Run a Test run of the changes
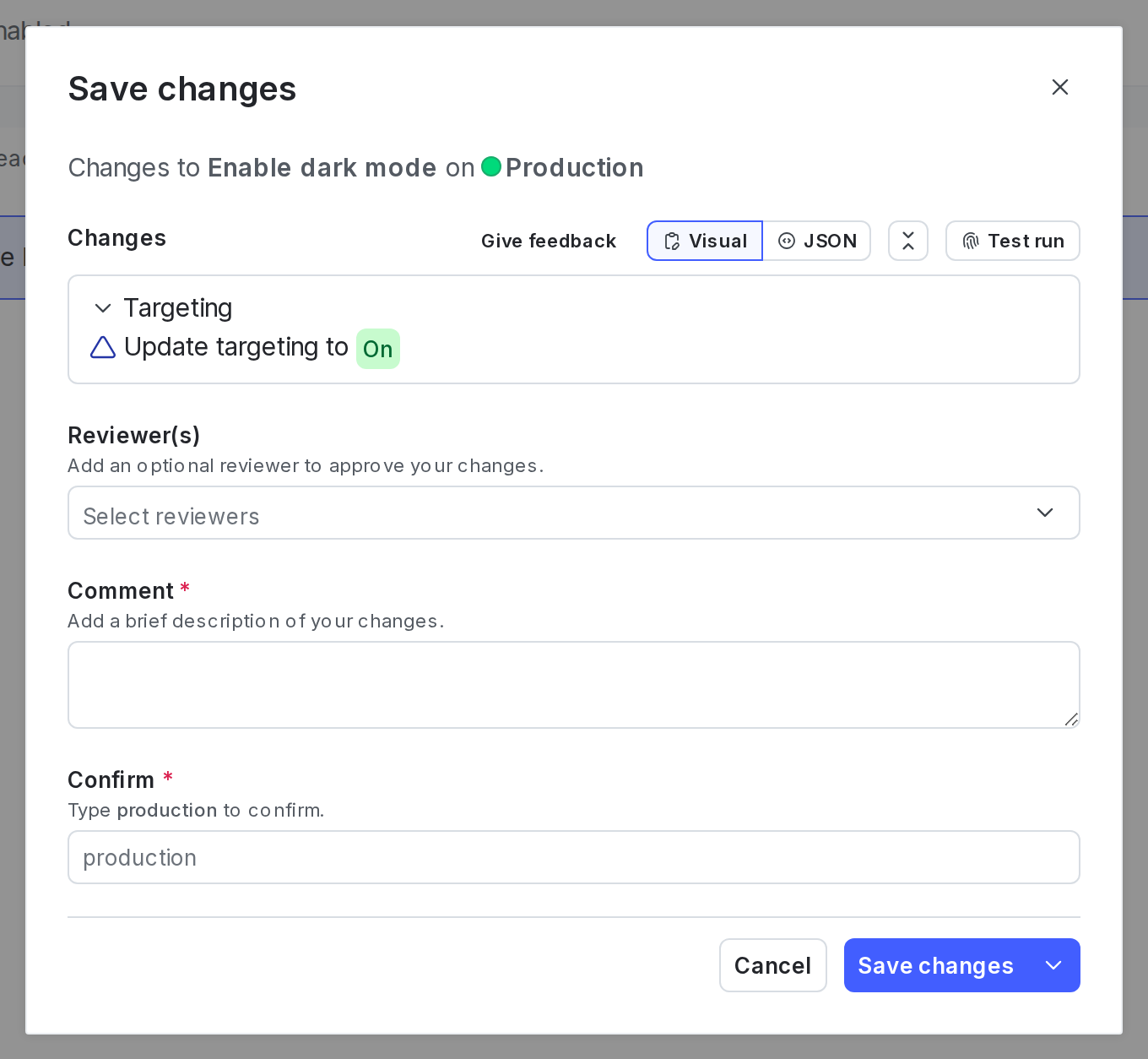 coord(1012,241)
